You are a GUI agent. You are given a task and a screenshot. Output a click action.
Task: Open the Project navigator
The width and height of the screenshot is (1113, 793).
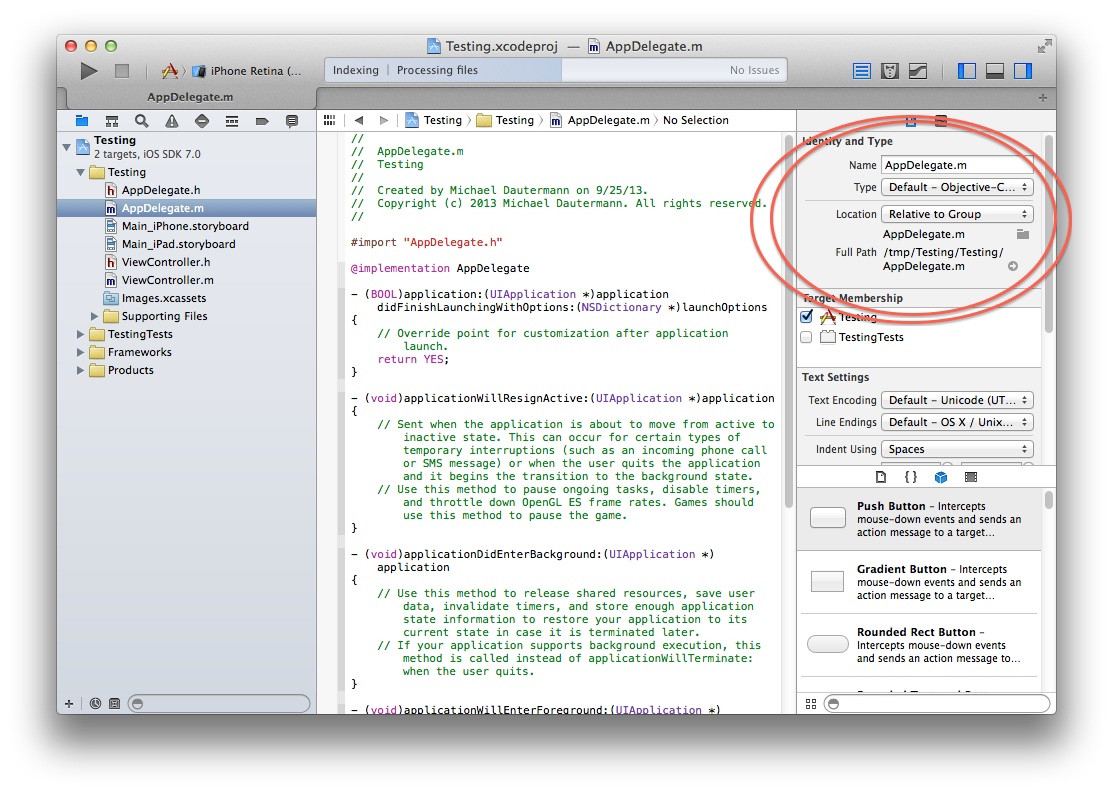pyautogui.click(x=82, y=121)
